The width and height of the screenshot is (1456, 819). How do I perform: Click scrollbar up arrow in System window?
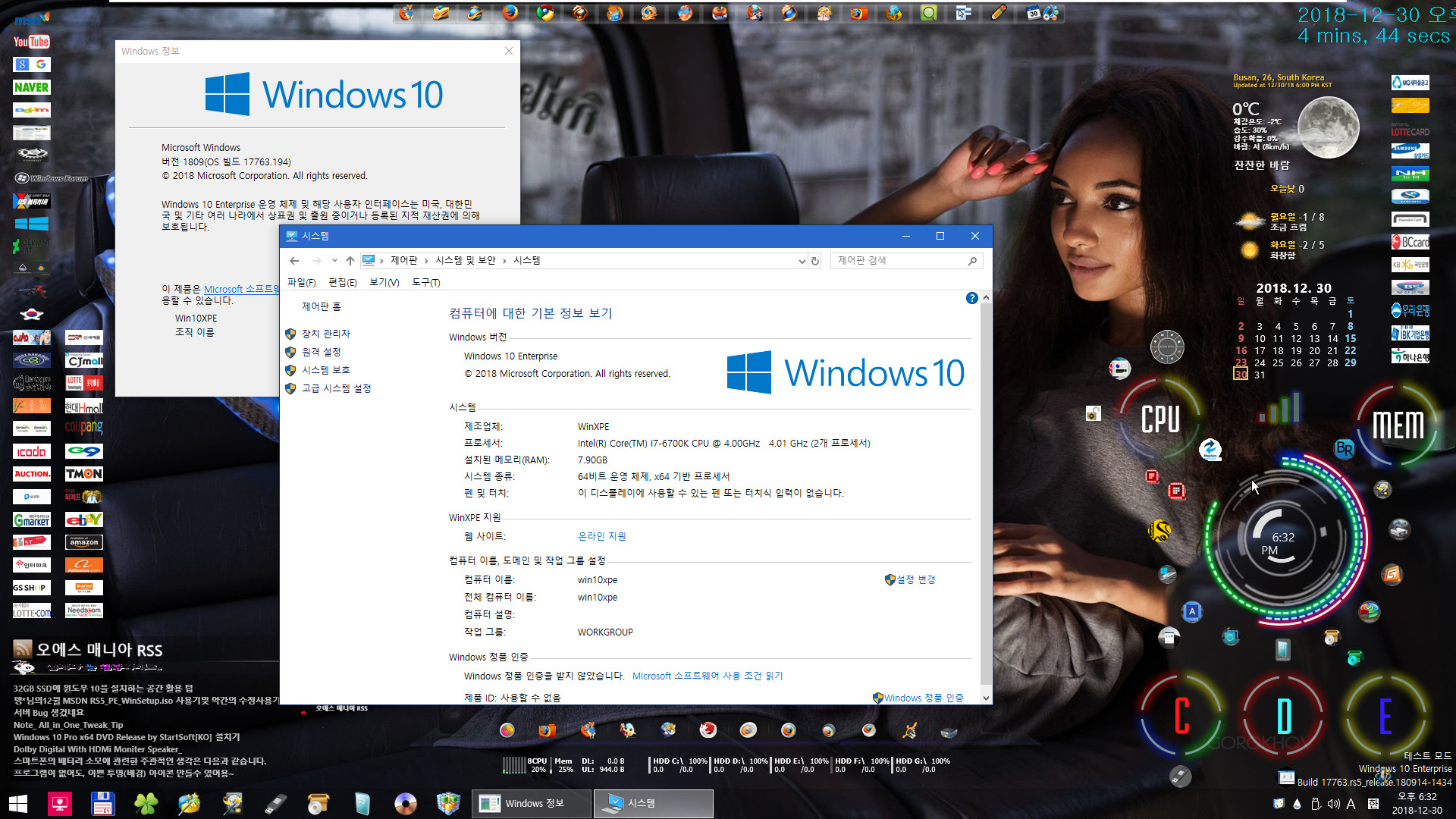point(986,297)
